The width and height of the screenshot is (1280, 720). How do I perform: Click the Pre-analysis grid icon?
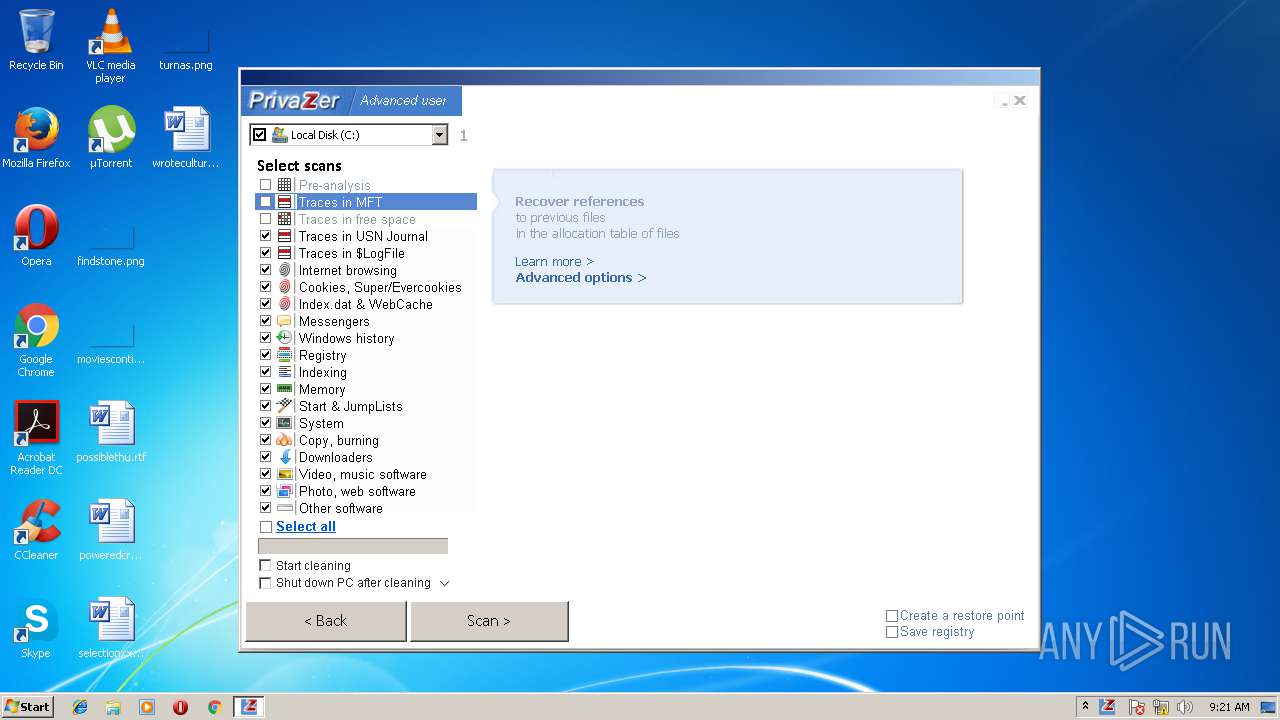coord(284,185)
